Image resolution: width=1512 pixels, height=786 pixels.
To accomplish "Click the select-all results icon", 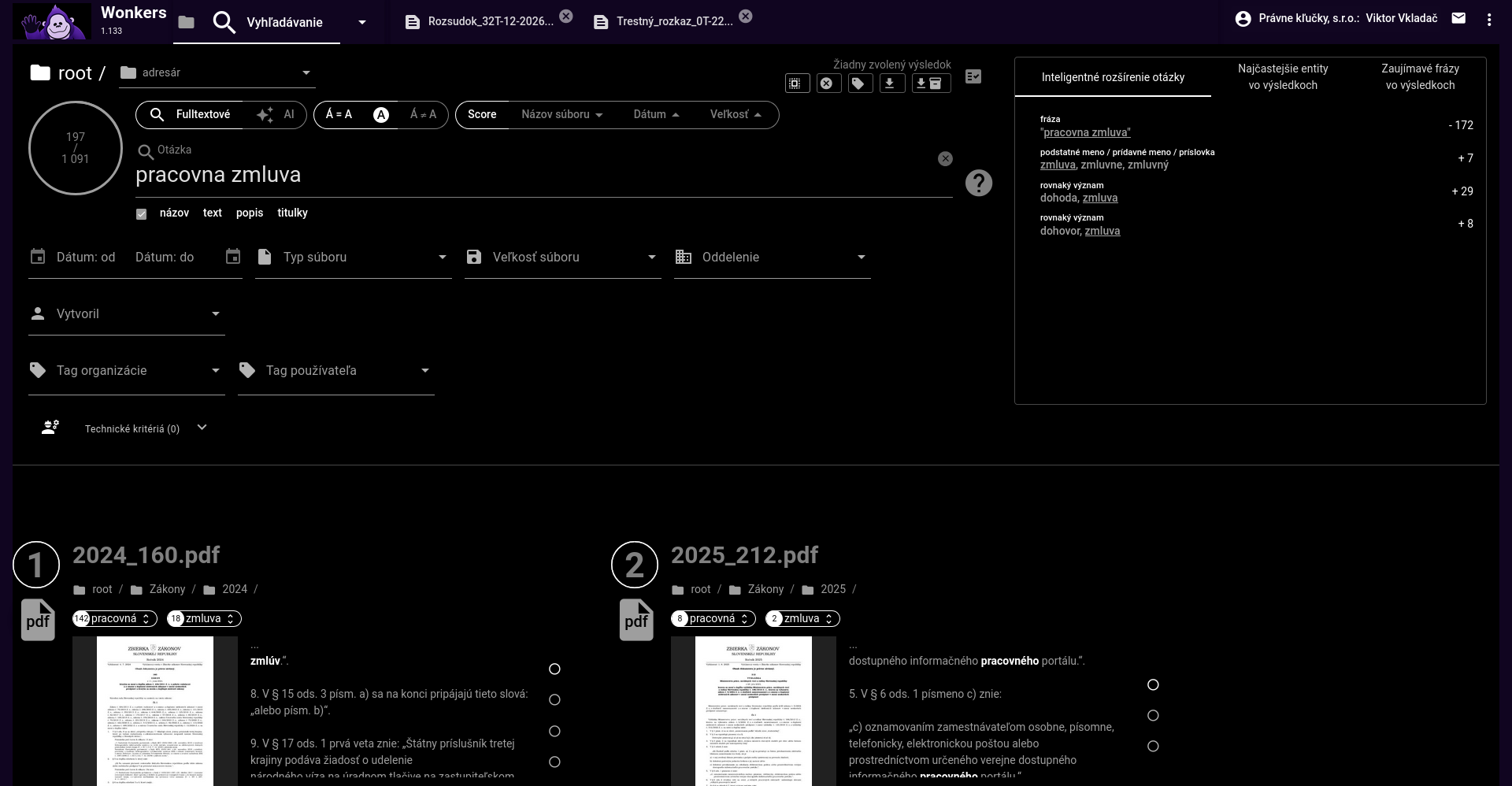I will pos(795,83).
